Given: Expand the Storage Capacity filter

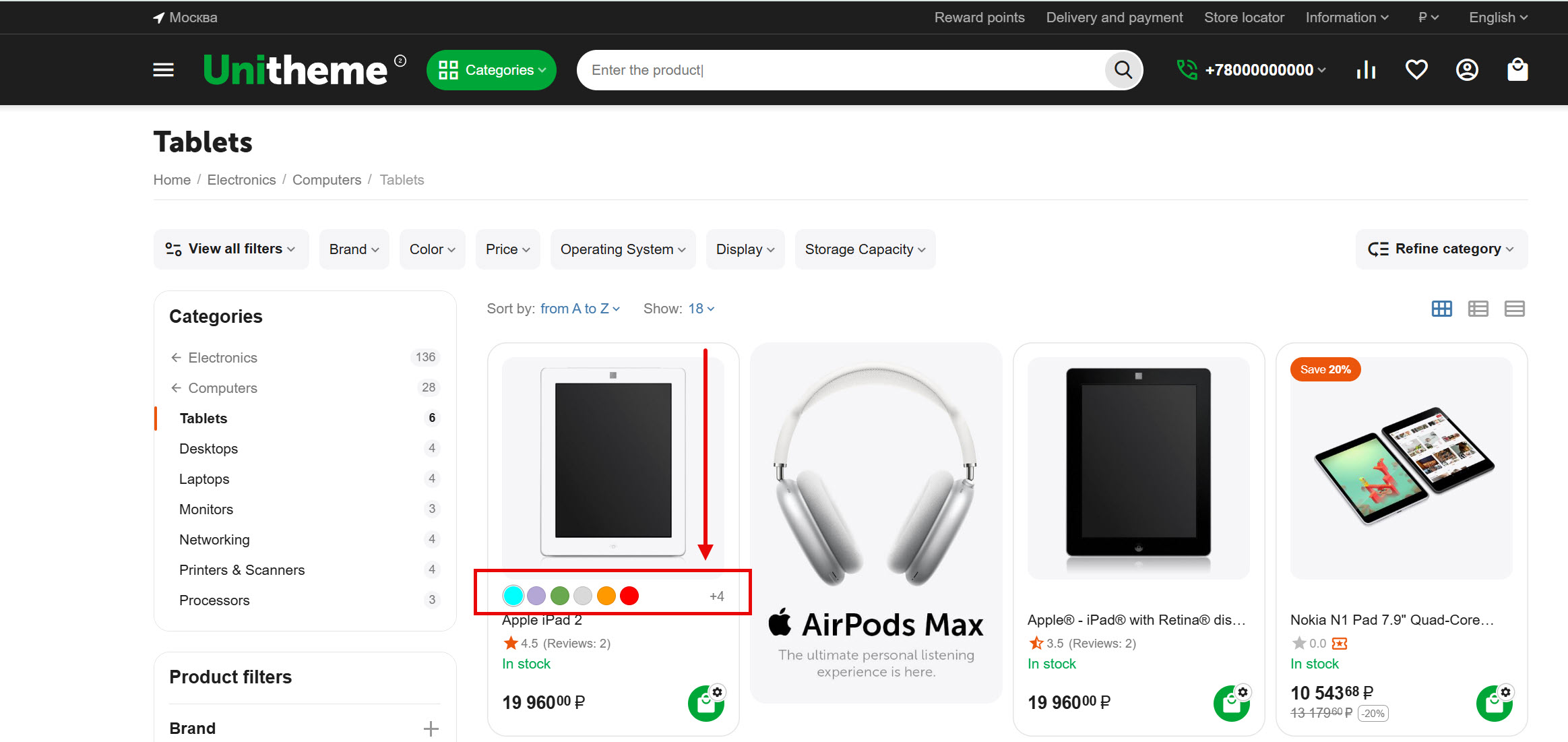Looking at the screenshot, I should [x=865, y=249].
